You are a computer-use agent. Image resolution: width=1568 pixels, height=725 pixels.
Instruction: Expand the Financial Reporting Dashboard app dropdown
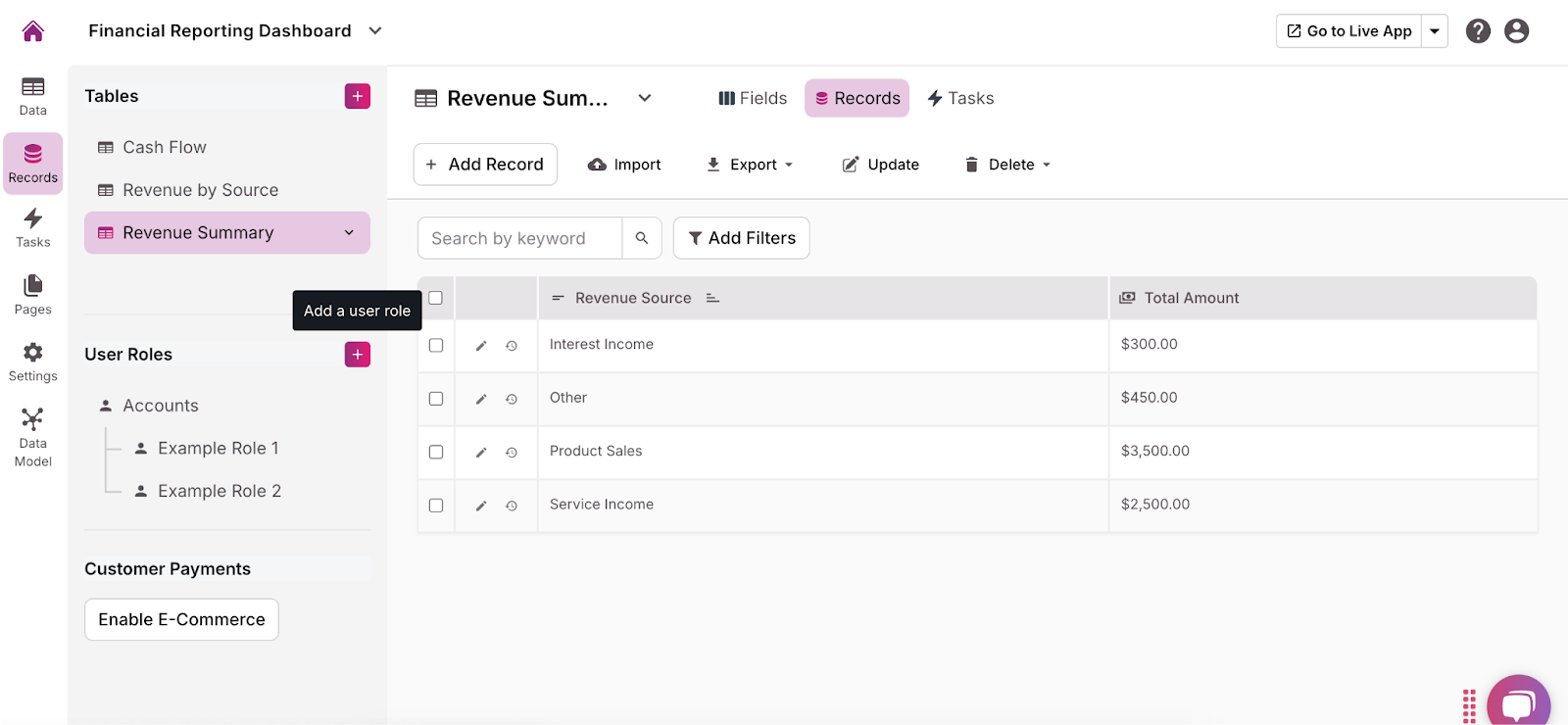375,31
